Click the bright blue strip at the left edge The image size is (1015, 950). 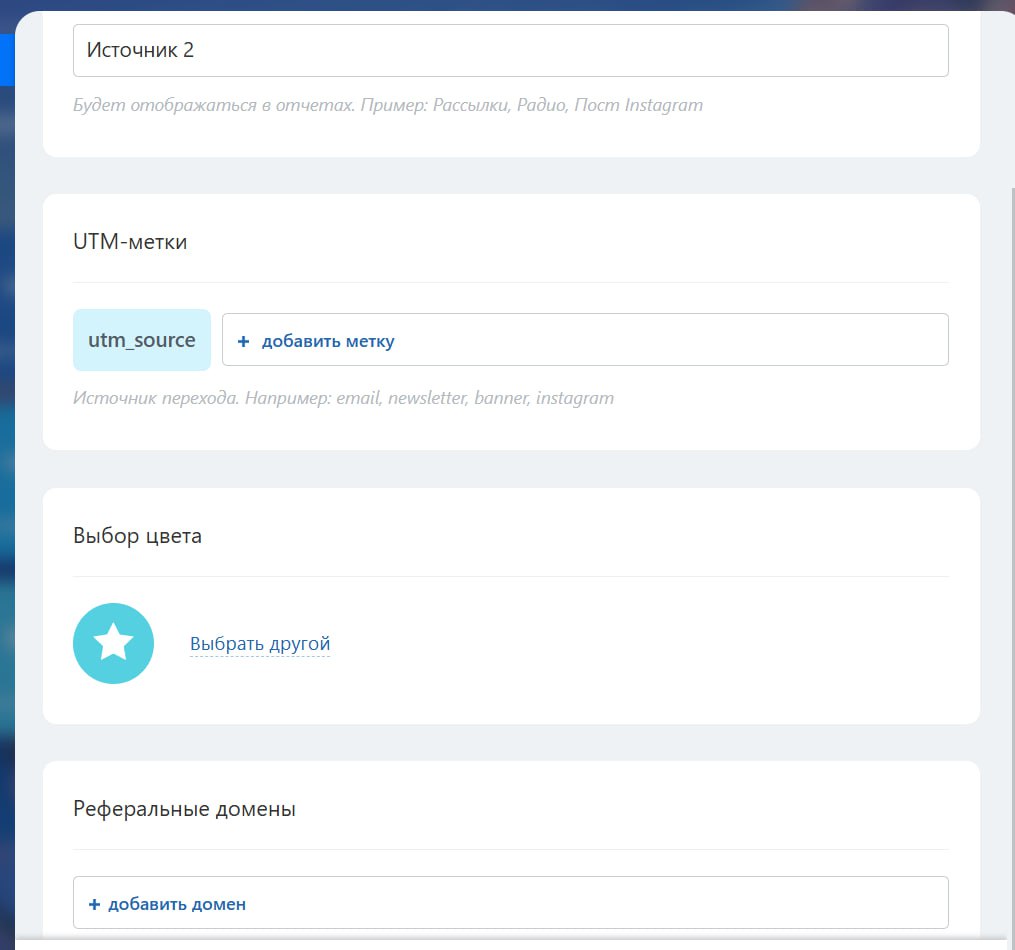coord(6,60)
